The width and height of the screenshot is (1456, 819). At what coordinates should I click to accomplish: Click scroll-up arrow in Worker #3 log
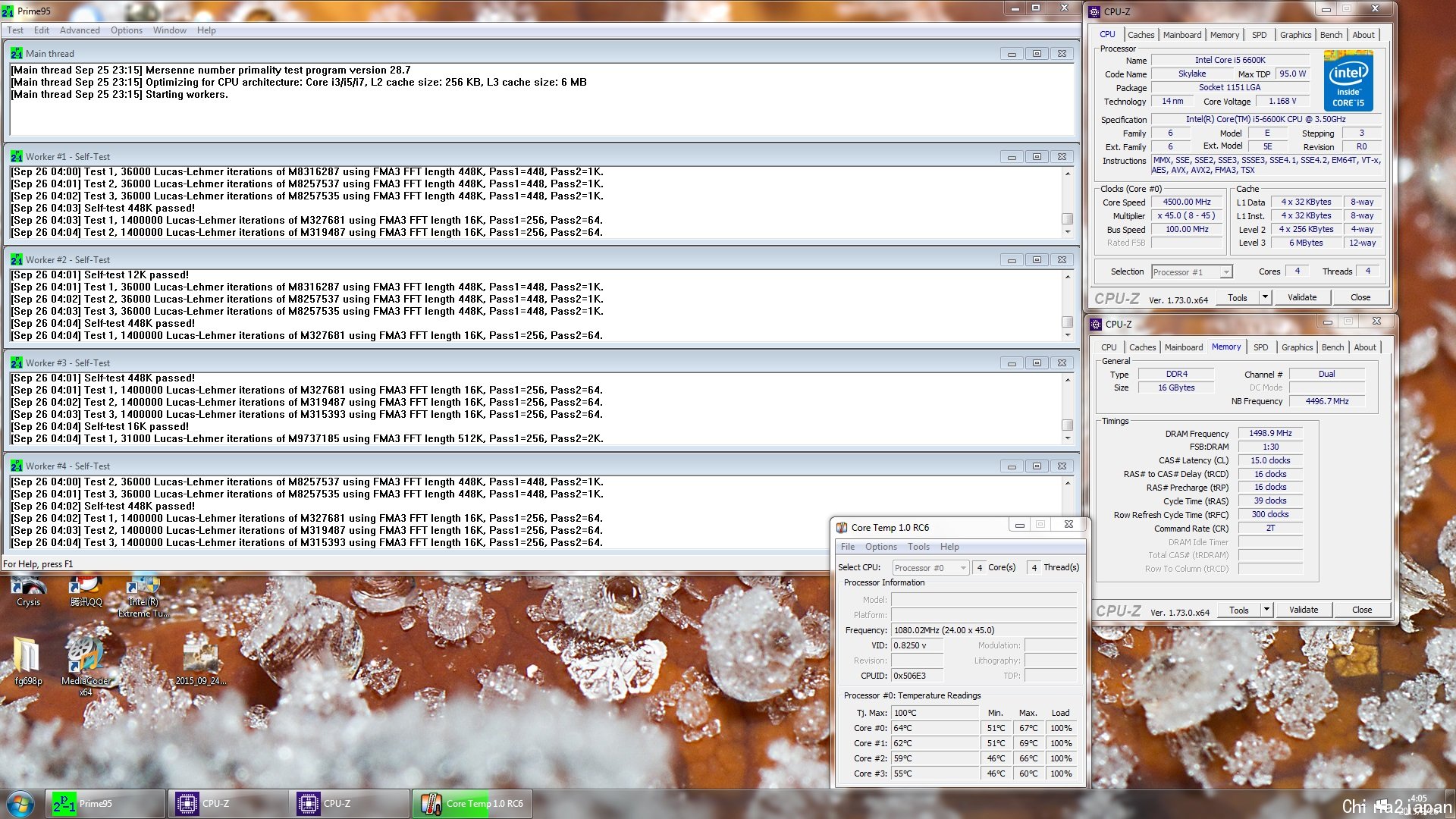(1068, 379)
